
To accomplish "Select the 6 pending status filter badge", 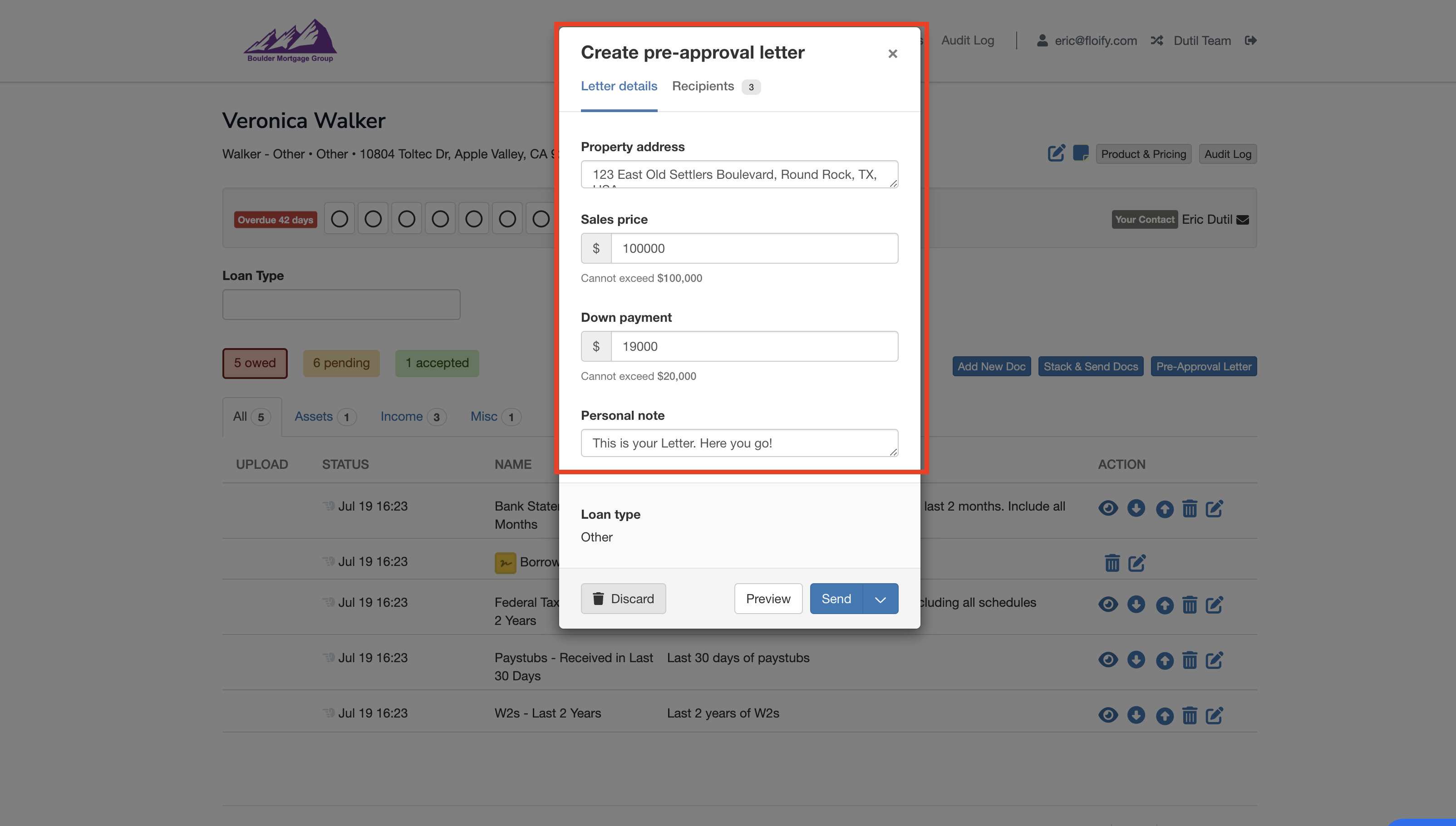I will (341, 363).
